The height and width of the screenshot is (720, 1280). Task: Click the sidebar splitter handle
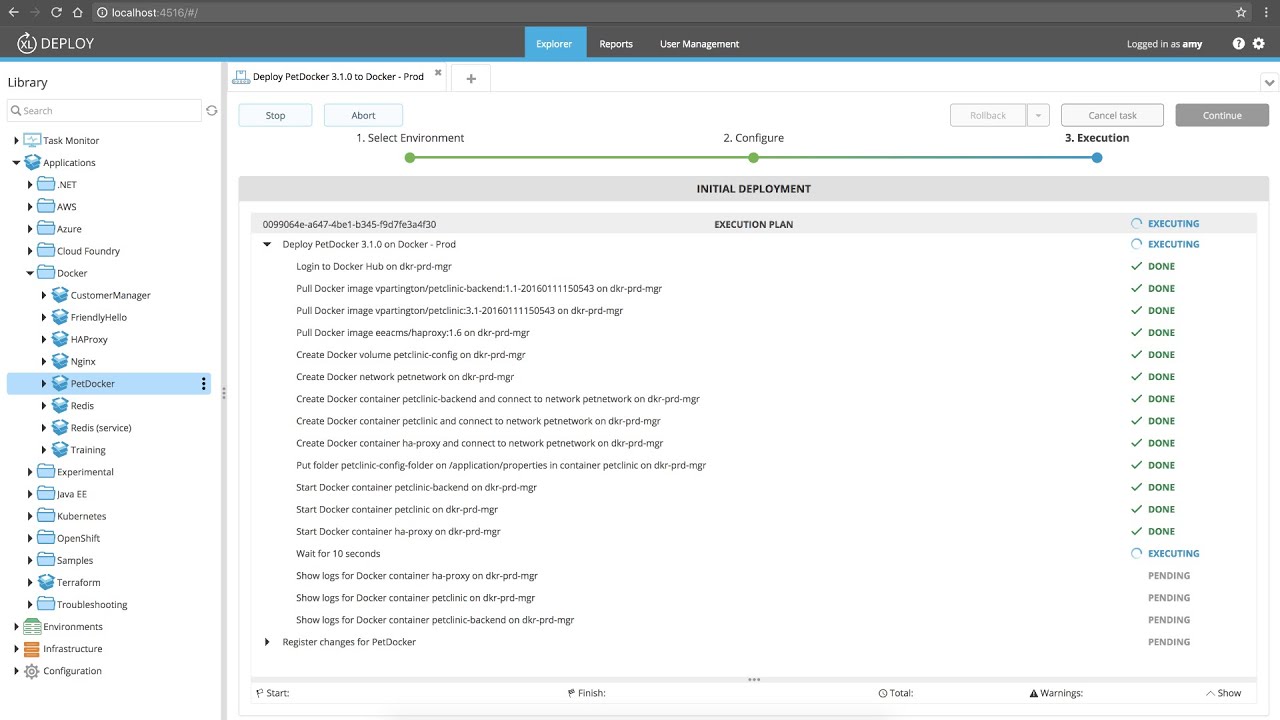pos(224,393)
